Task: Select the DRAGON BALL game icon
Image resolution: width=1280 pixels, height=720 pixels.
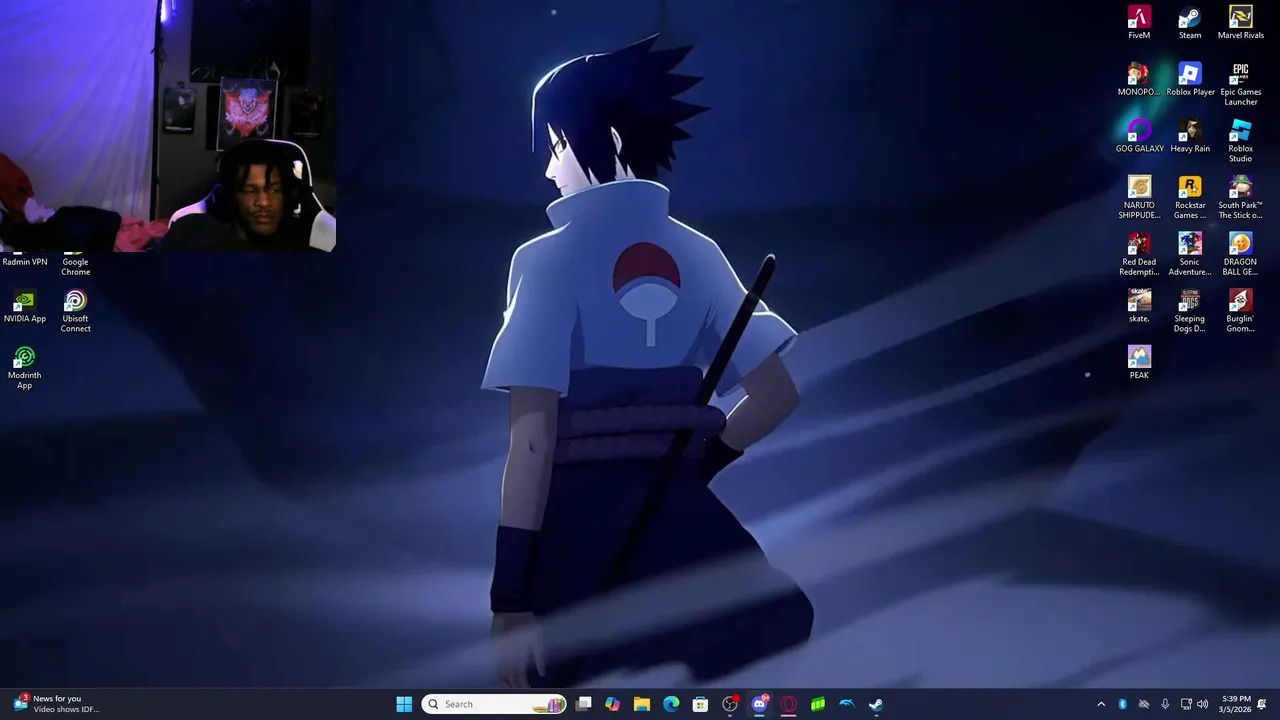Action: (x=1240, y=255)
